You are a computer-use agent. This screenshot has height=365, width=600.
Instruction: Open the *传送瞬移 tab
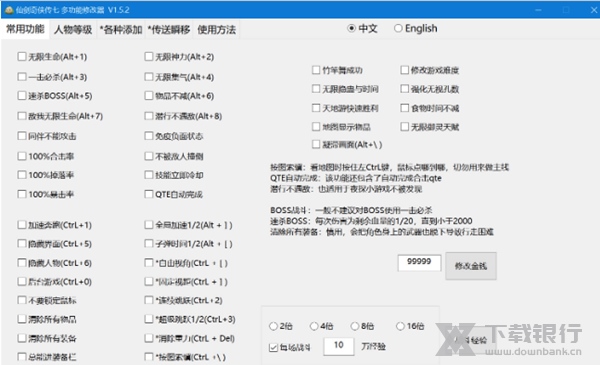(x=169, y=29)
